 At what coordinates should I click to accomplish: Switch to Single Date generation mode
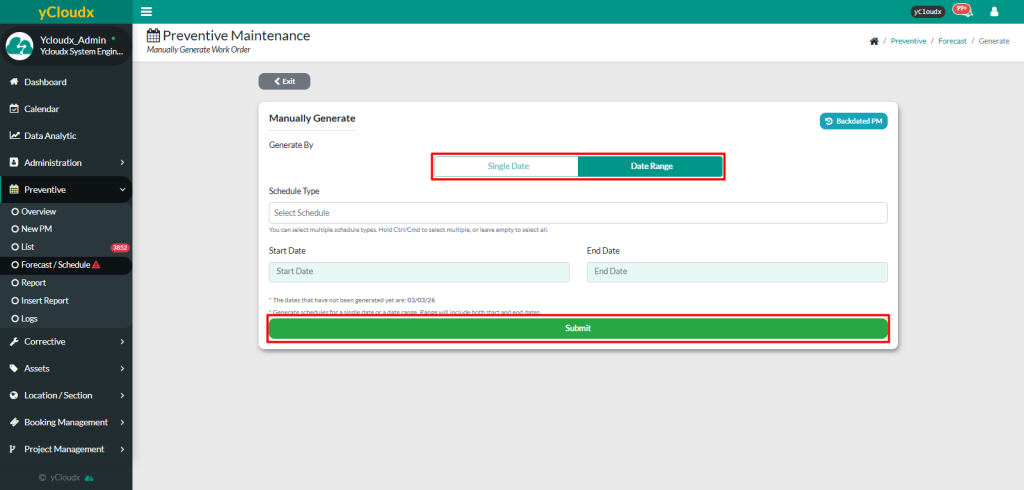[507, 166]
